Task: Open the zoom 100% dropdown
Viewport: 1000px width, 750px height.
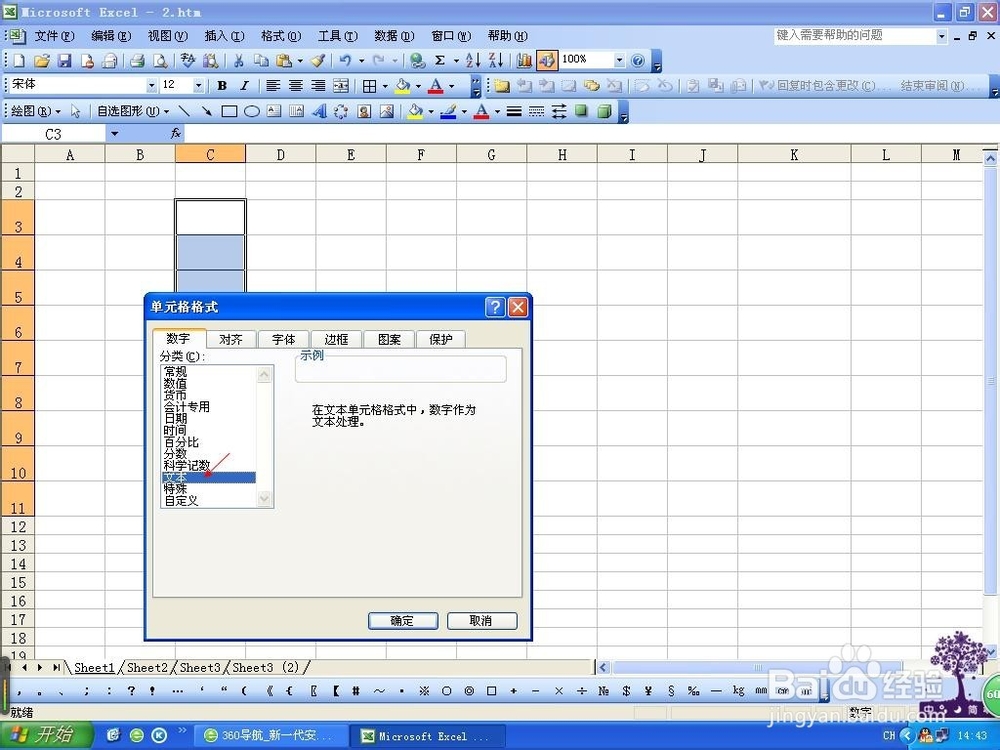Action: click(x=619, y=61)
